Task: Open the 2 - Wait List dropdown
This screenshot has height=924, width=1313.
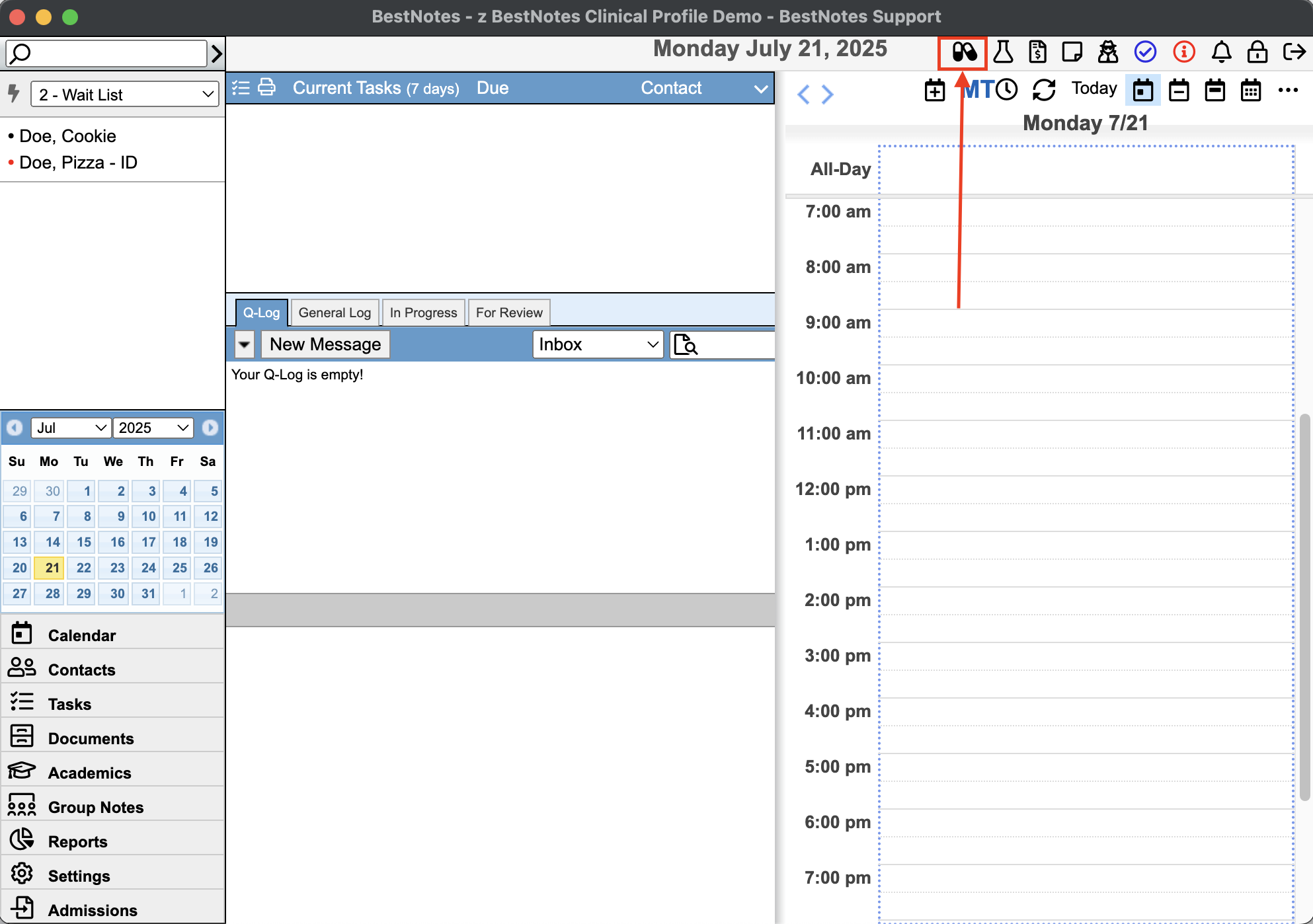Action: click(x=125, y=95)
